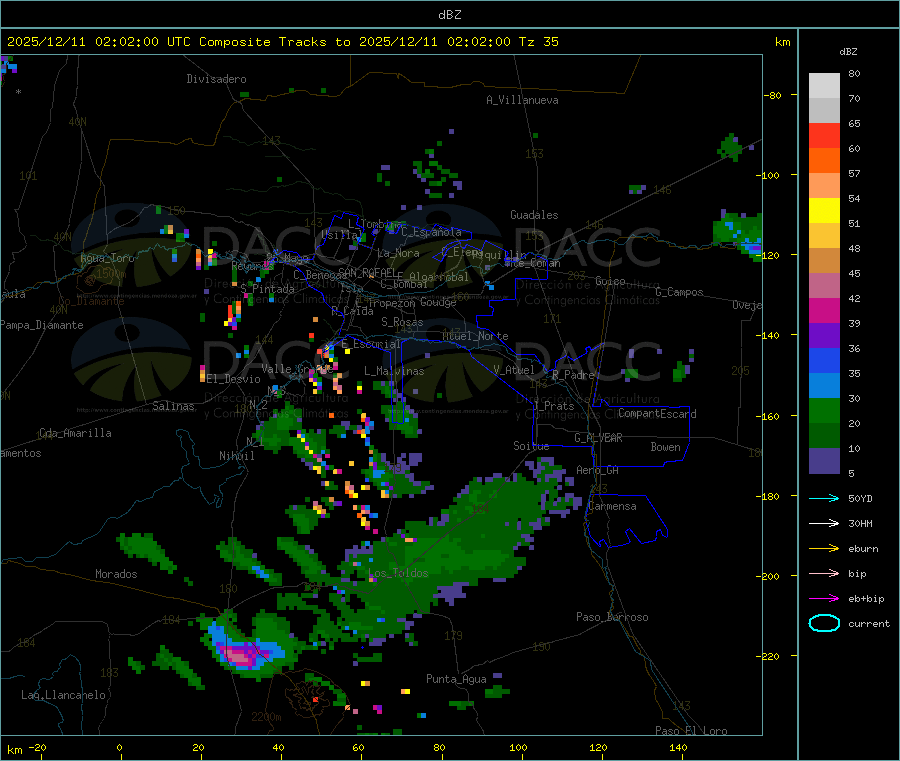Click the 'Aero_GA' map label
Image resolution: width=900 pixels, height=761 pixels.
click(x=597, y=470)
